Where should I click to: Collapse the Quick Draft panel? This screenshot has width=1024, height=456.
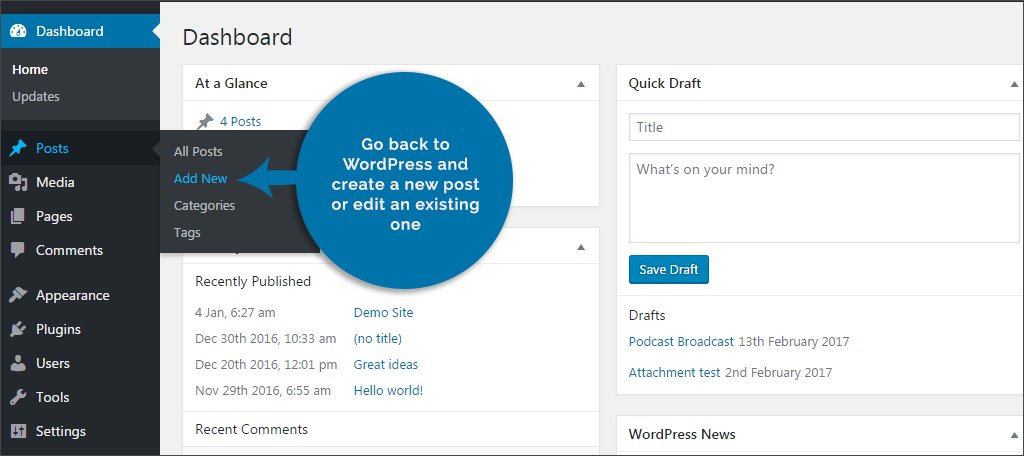(1014, 84)
